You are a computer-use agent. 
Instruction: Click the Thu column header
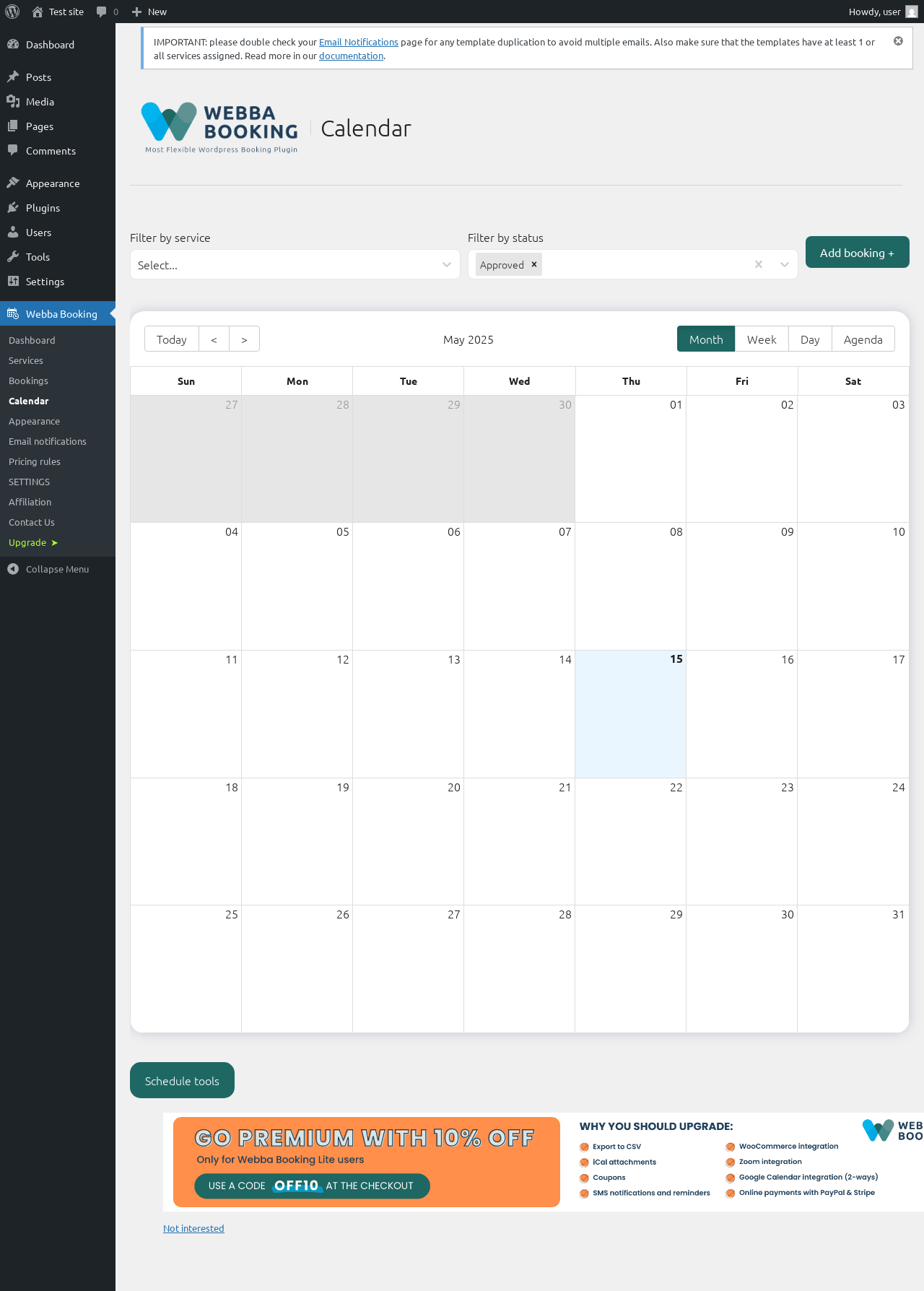tap(631, 381)
